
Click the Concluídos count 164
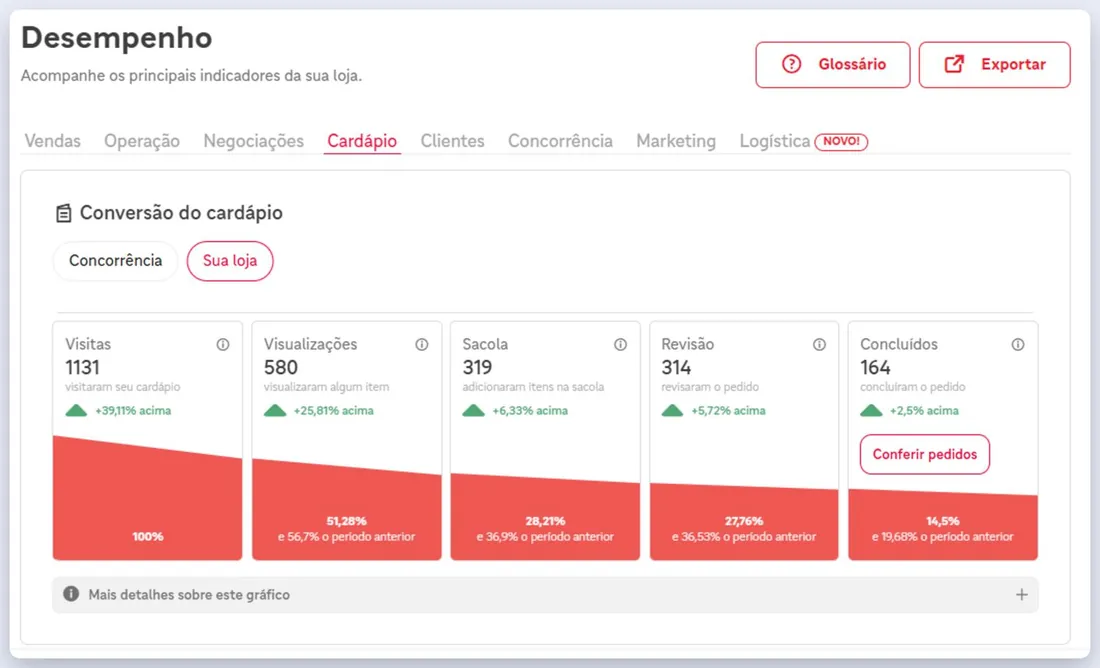[876, 368]
